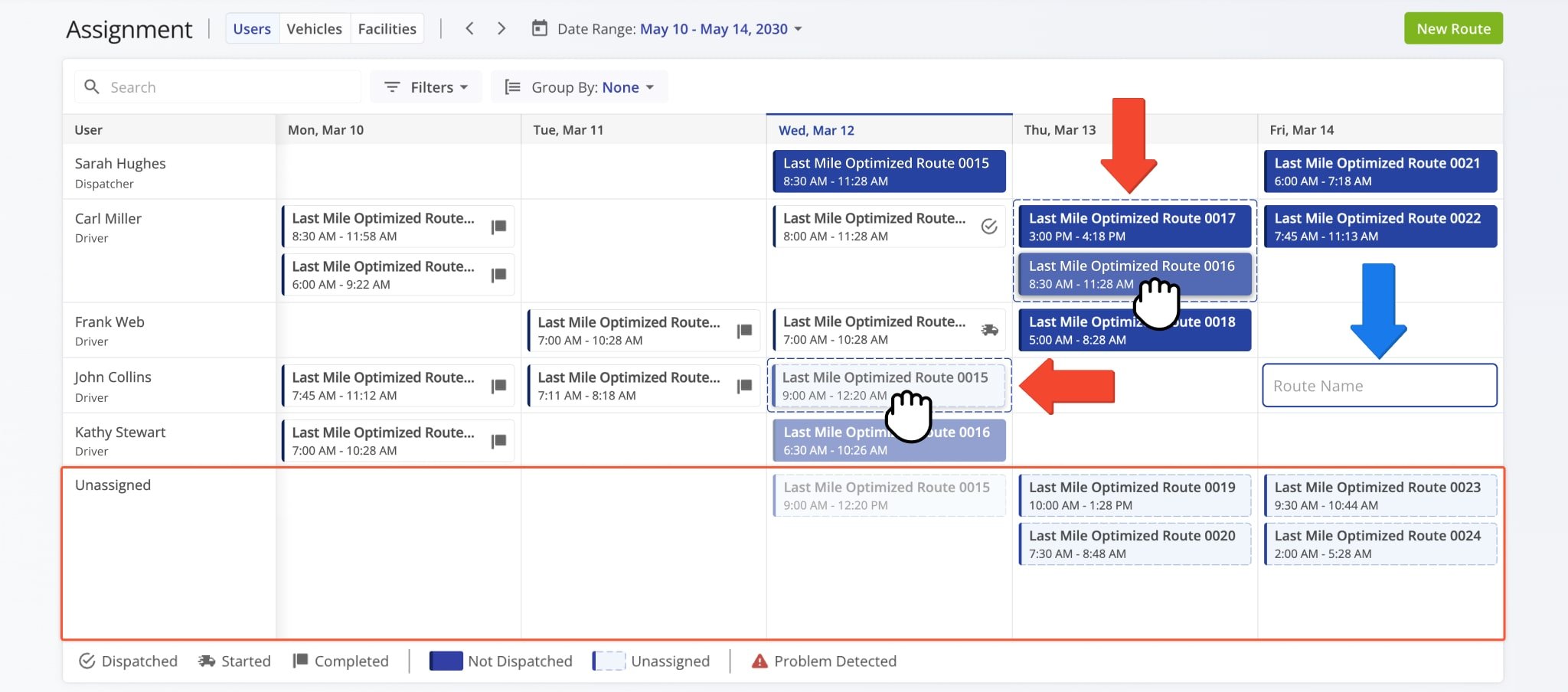Select Route 0021 on Friday
Image resolution: width=1568 pixels, height=692 pixels.
point(1380,171)
